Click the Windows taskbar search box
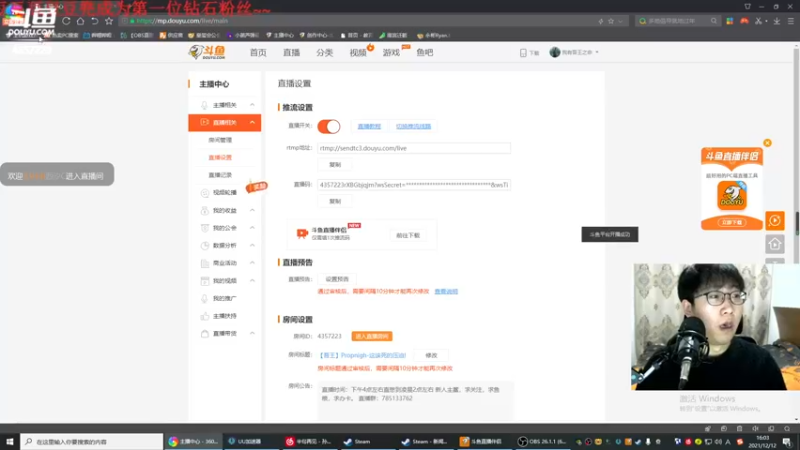Image resolution: width=800 pixels, height=450 pixels. click(92, 441)
